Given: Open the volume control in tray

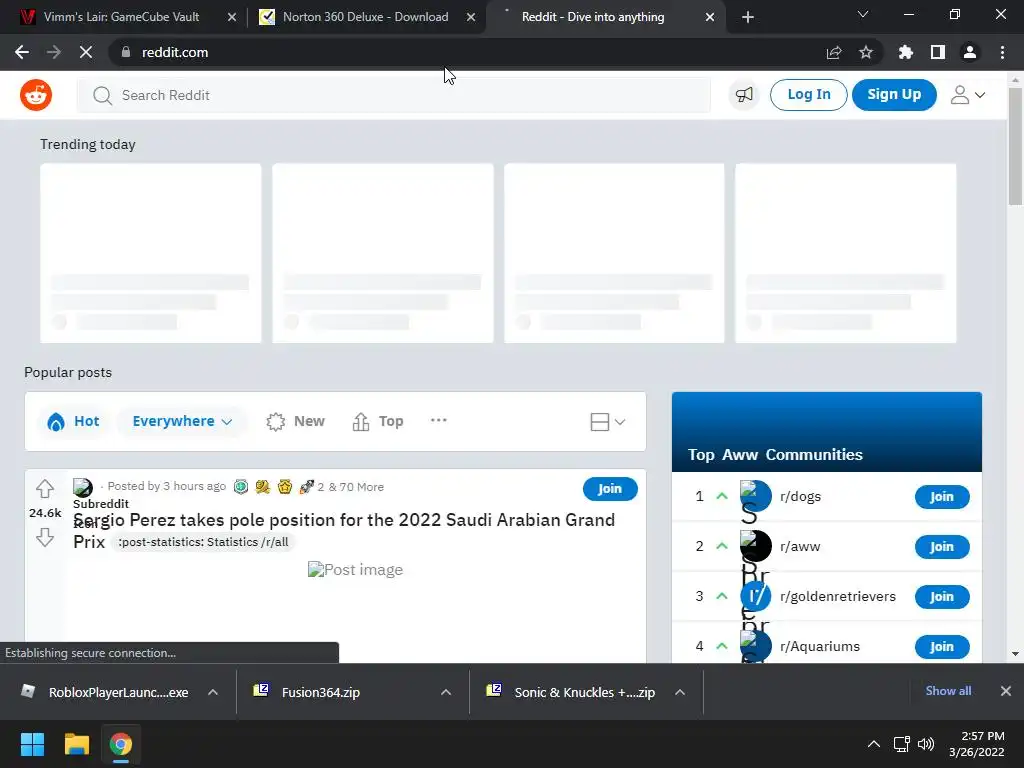Looking at the screenshot, I should tap(925, 744).
